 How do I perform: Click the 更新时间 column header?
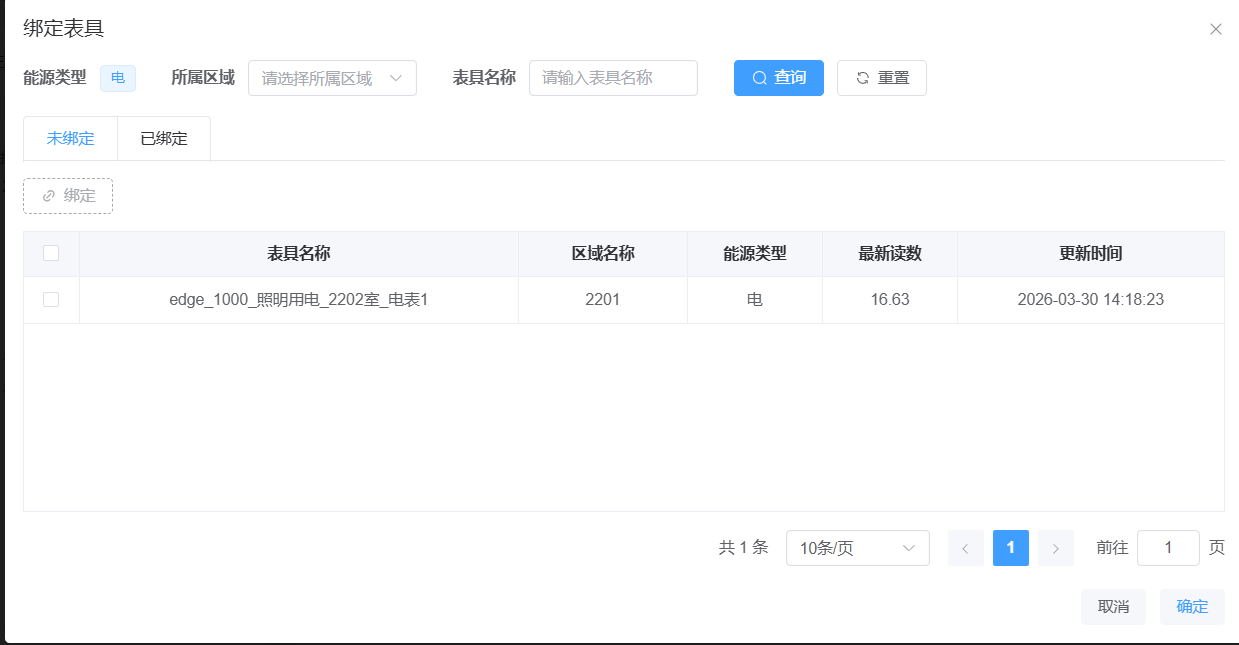[1091, 254]
